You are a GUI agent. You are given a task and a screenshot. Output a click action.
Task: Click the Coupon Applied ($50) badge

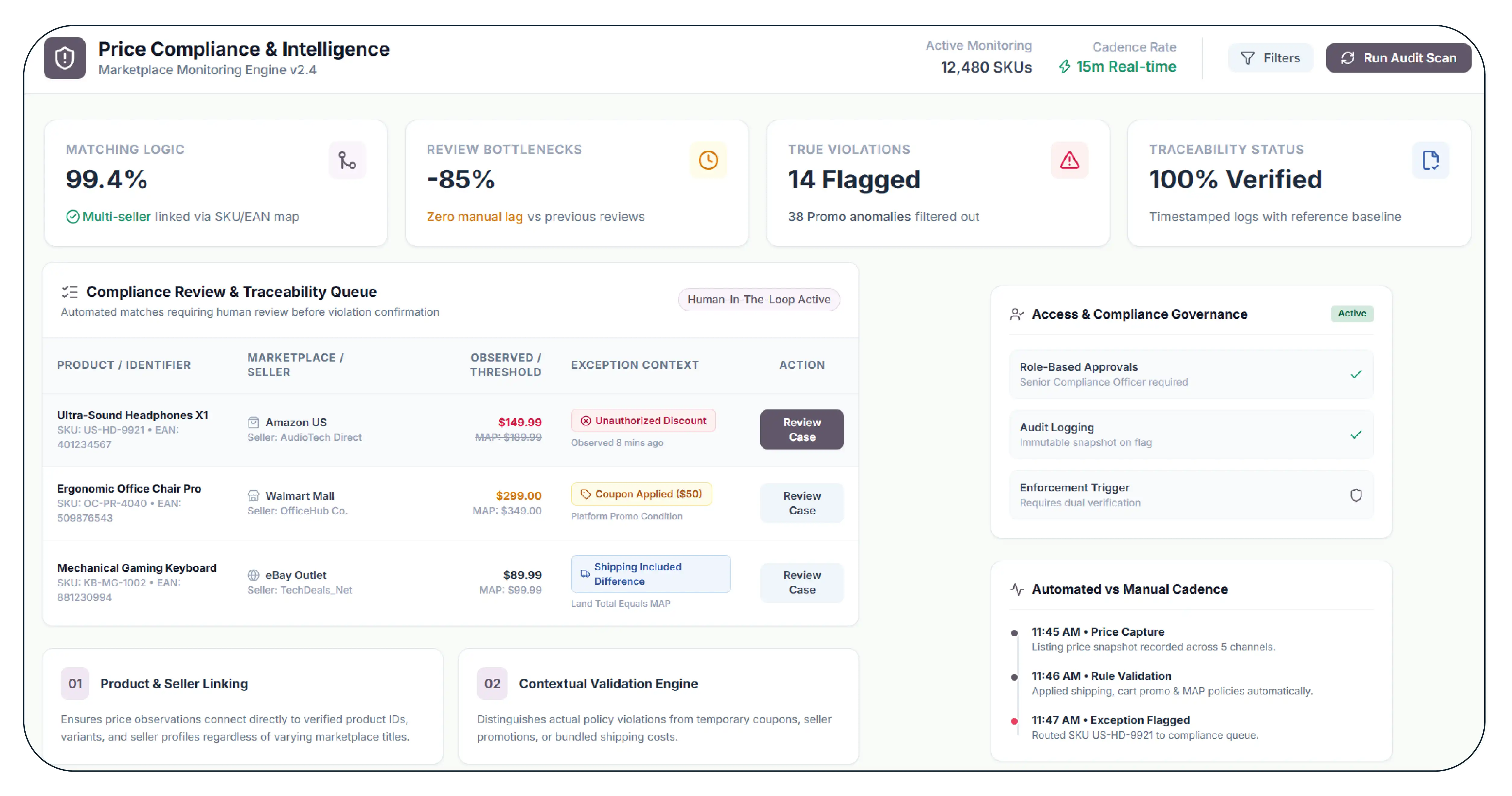pyautogui.click(x=641, y=494)
